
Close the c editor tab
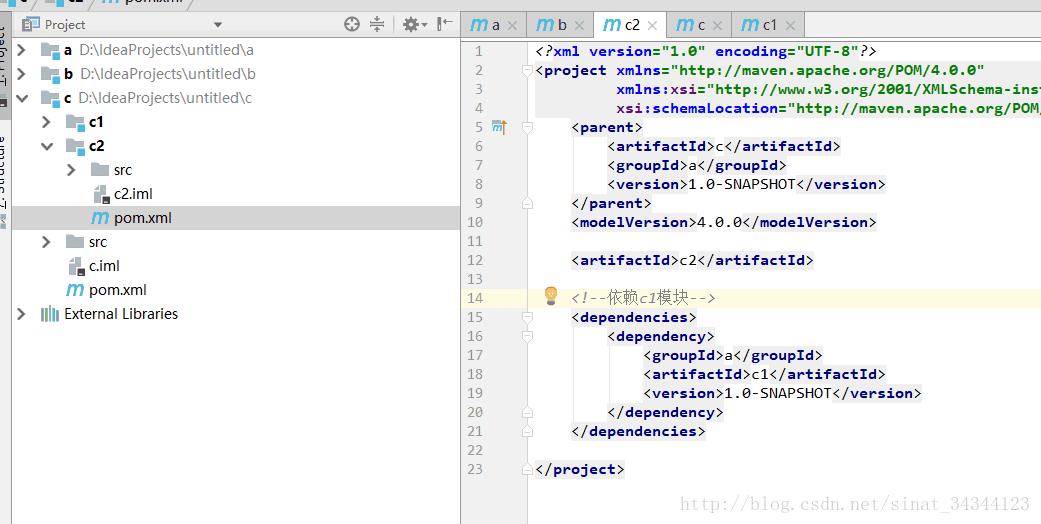tap(717, 26)
